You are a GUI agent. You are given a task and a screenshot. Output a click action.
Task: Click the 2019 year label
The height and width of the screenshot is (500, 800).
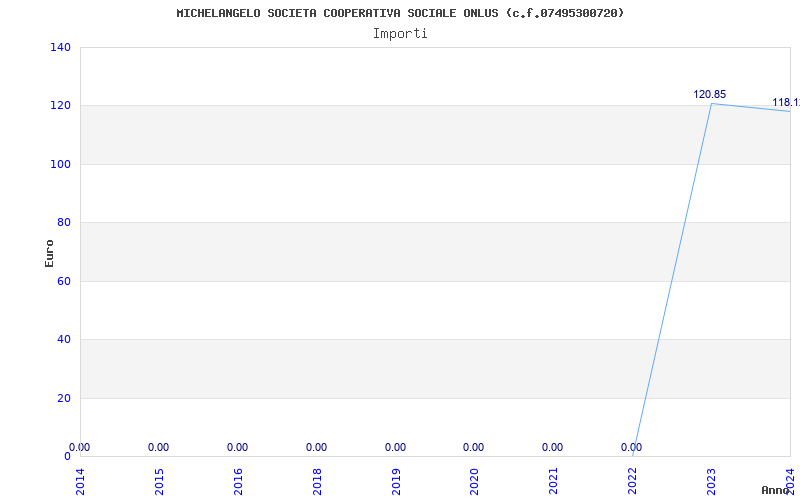396,481
